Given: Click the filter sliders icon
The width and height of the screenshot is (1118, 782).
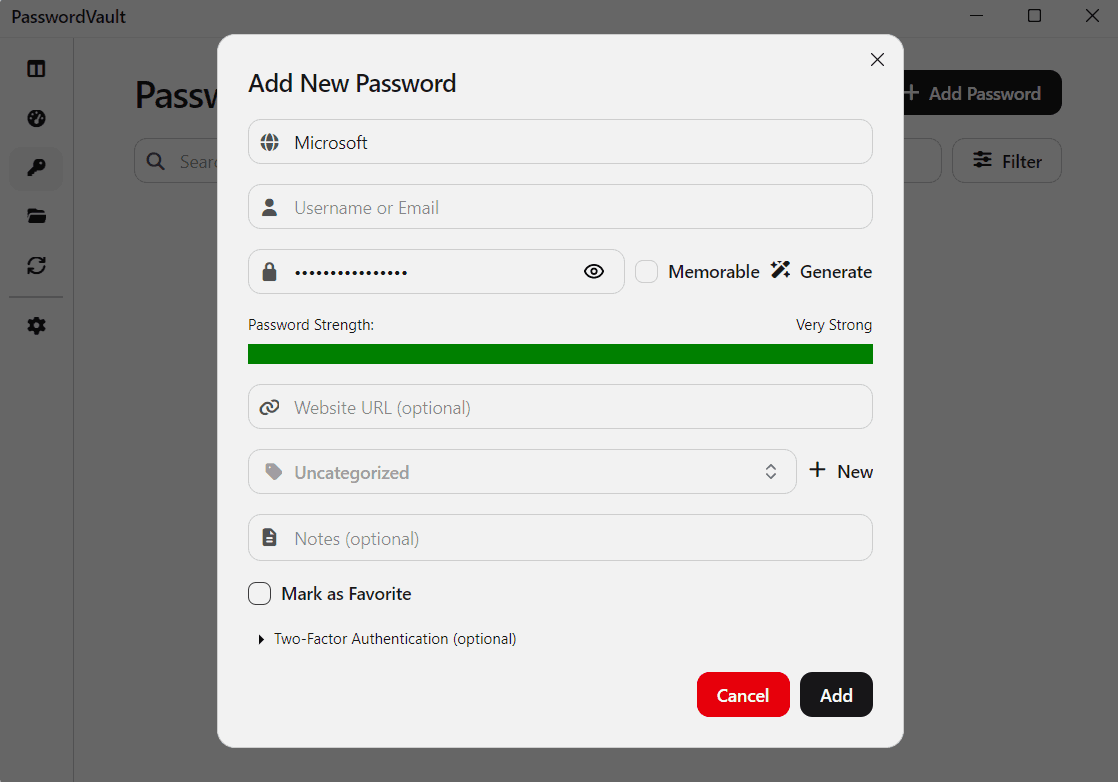Looking at the screenshot, I should [983, 160].
